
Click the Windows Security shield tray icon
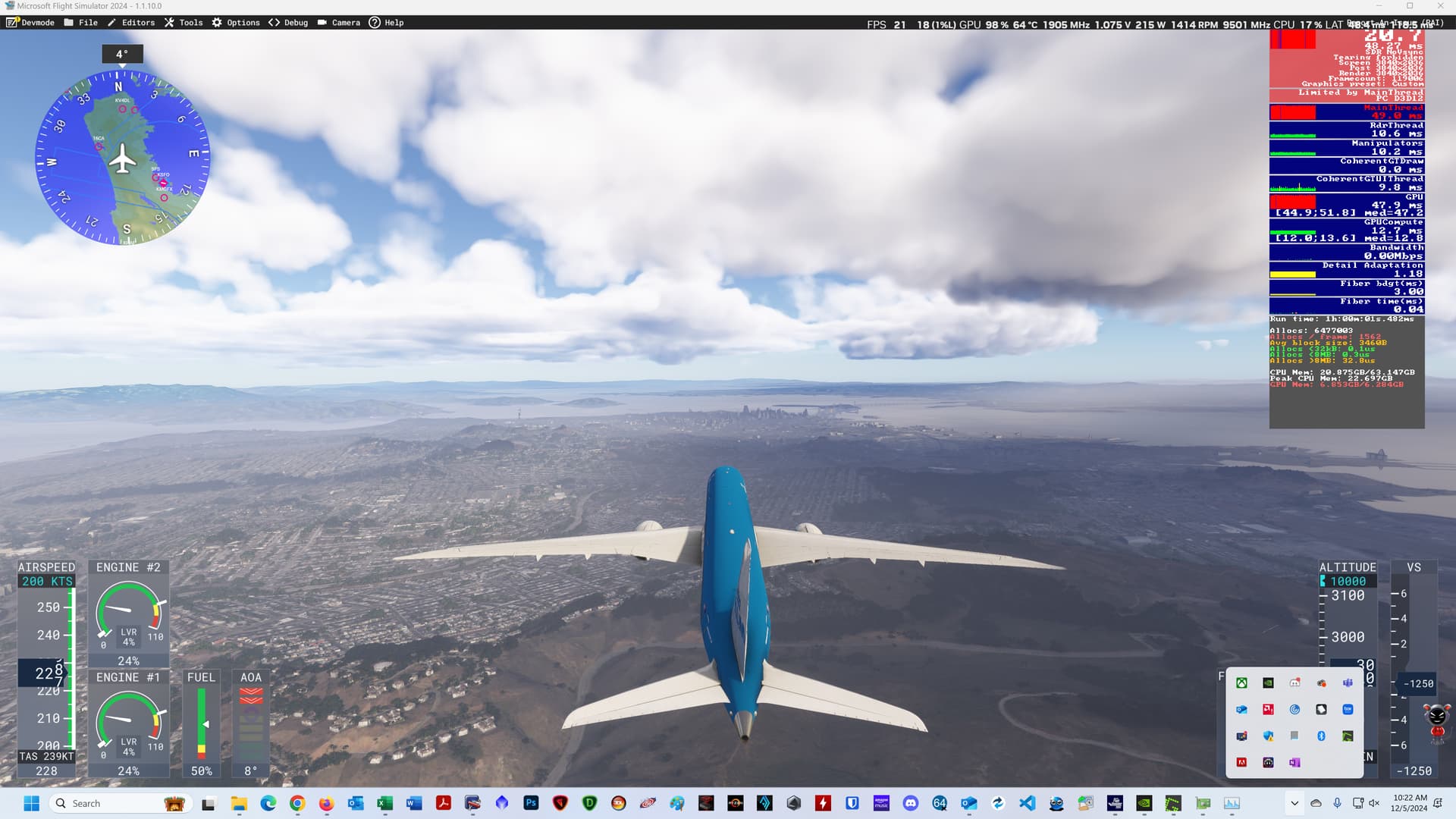click(1268, 736)
